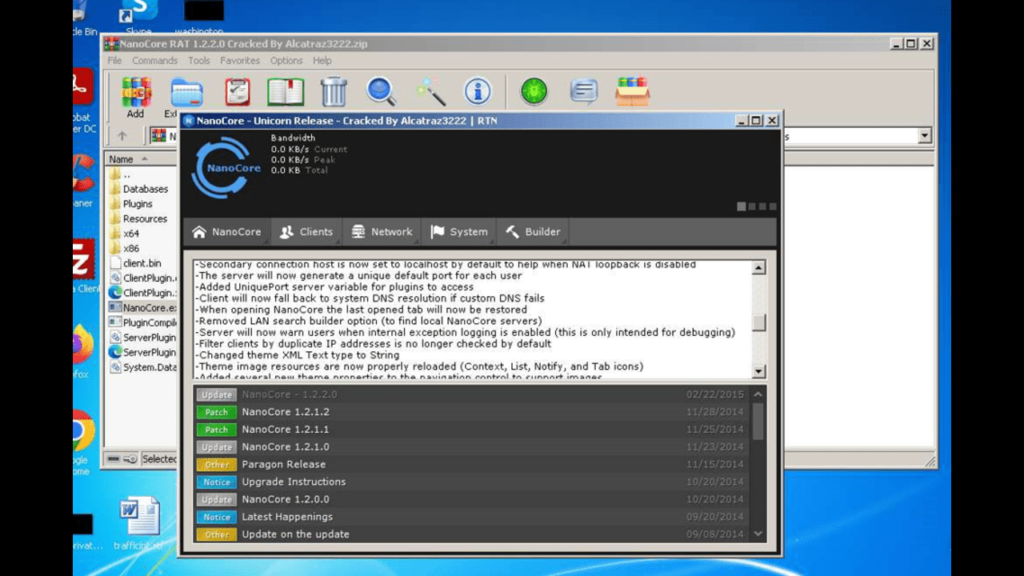Switch to the NanoCore home tab
The width and height of the screenshot is (1024, 576).
coord(227,232)
